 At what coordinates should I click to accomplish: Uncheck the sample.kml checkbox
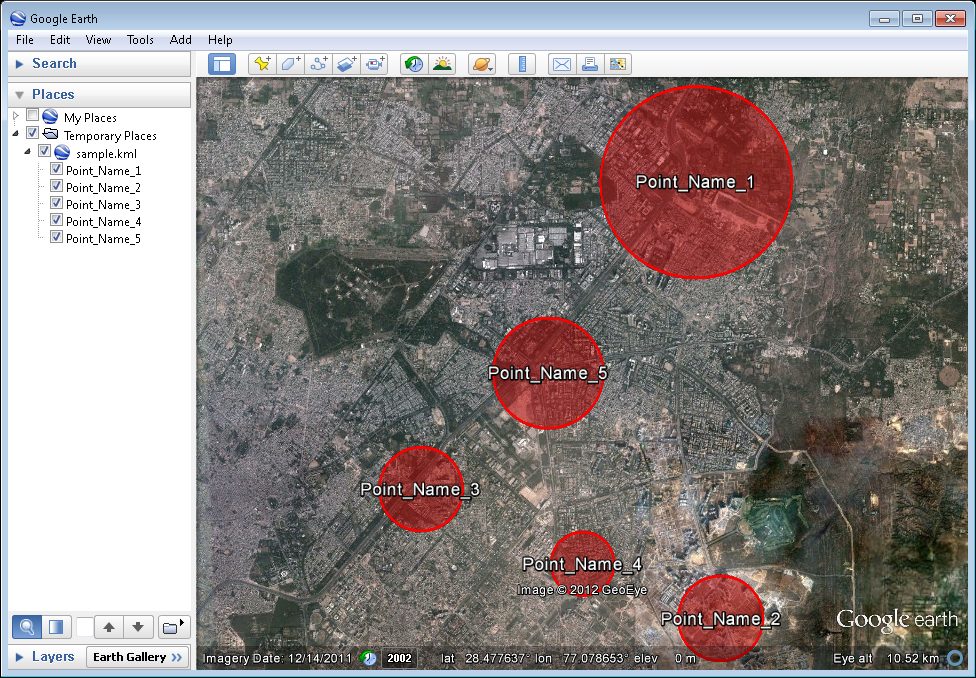tap(44, 151)
